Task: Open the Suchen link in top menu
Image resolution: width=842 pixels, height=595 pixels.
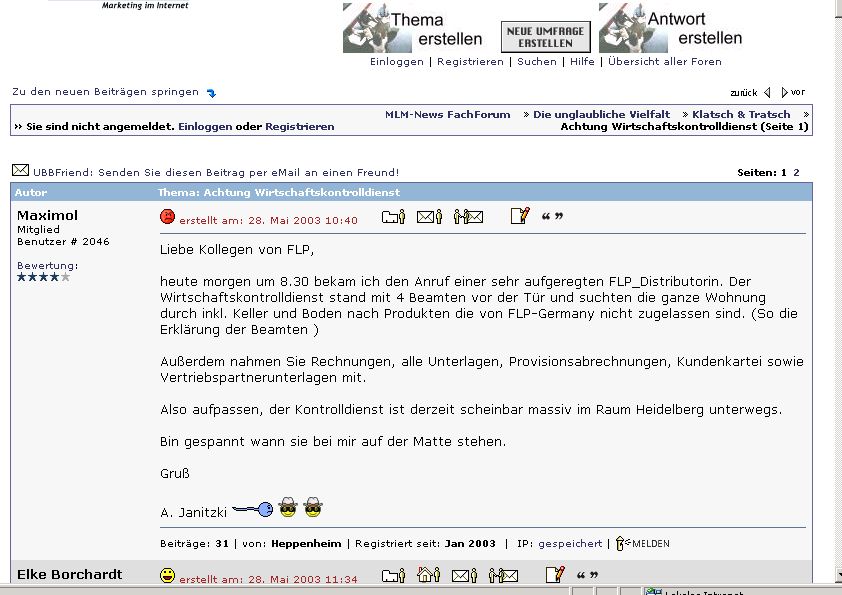Action: tap(537, 62)
